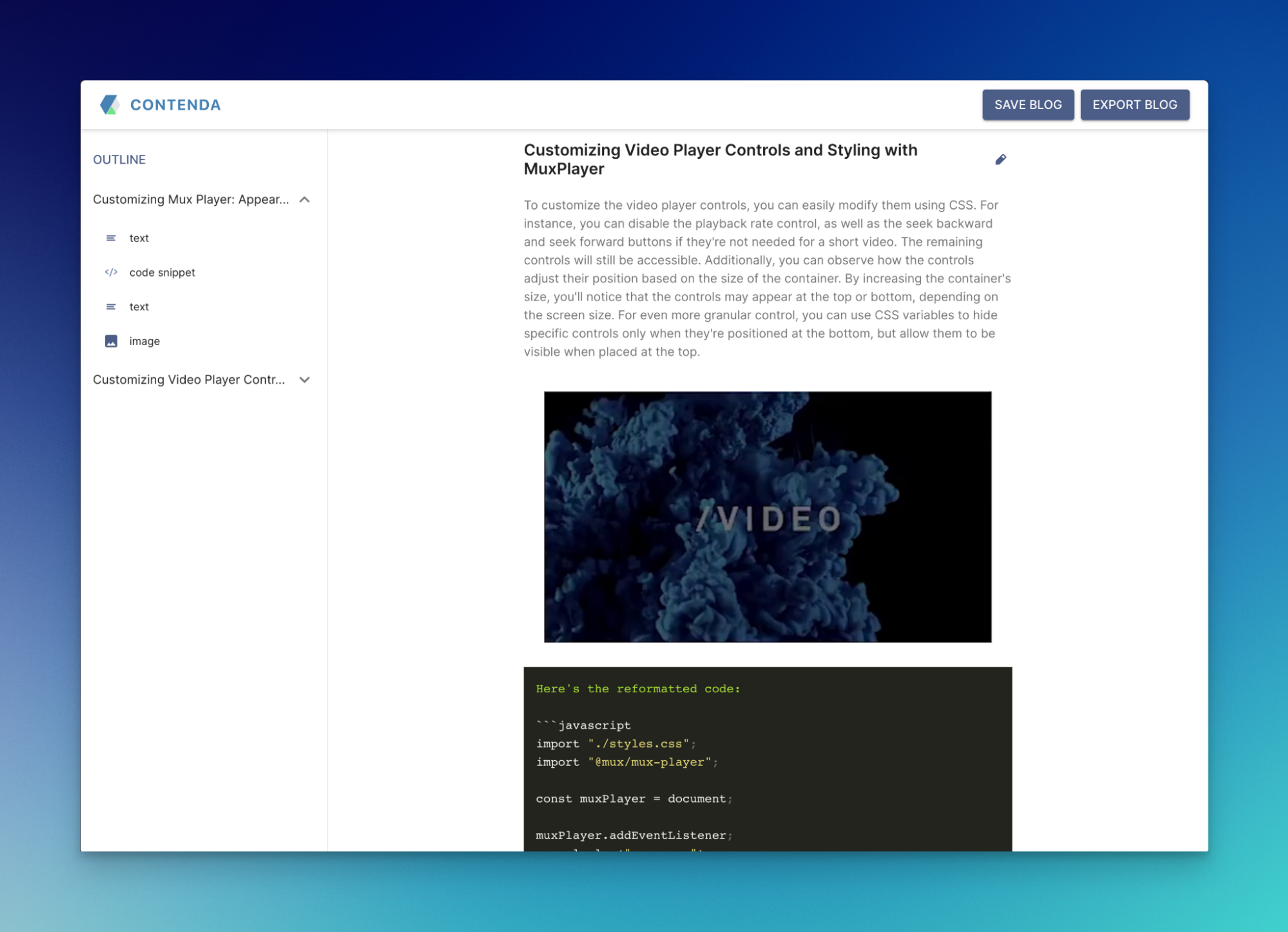The height and width of the screenshot is (932, 1288).
Task: Click the lines icon of the second text item
Action: (x=111, y=307)
